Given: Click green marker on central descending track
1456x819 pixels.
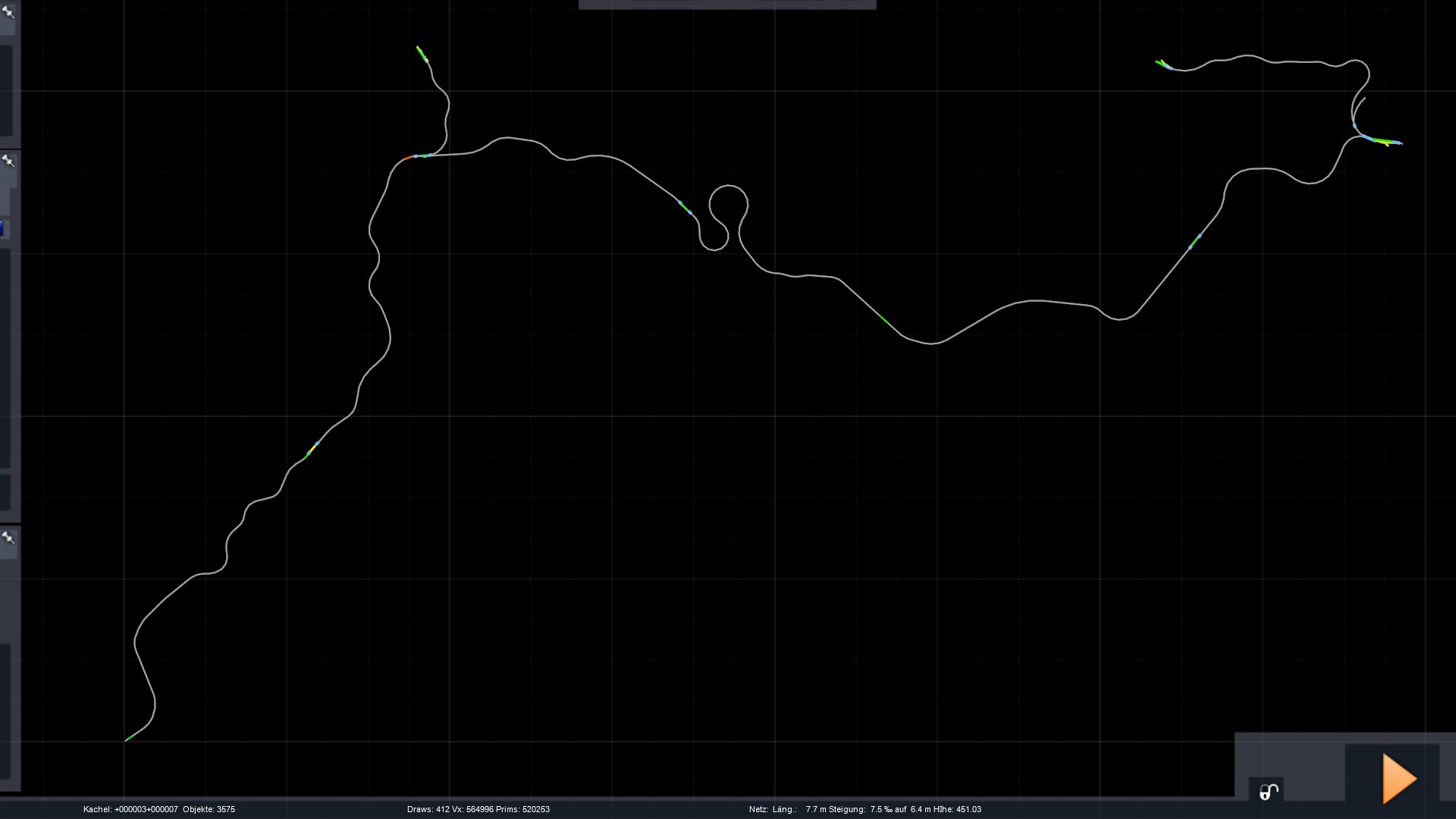Looking at the screenshot, I should pos(885,321).
